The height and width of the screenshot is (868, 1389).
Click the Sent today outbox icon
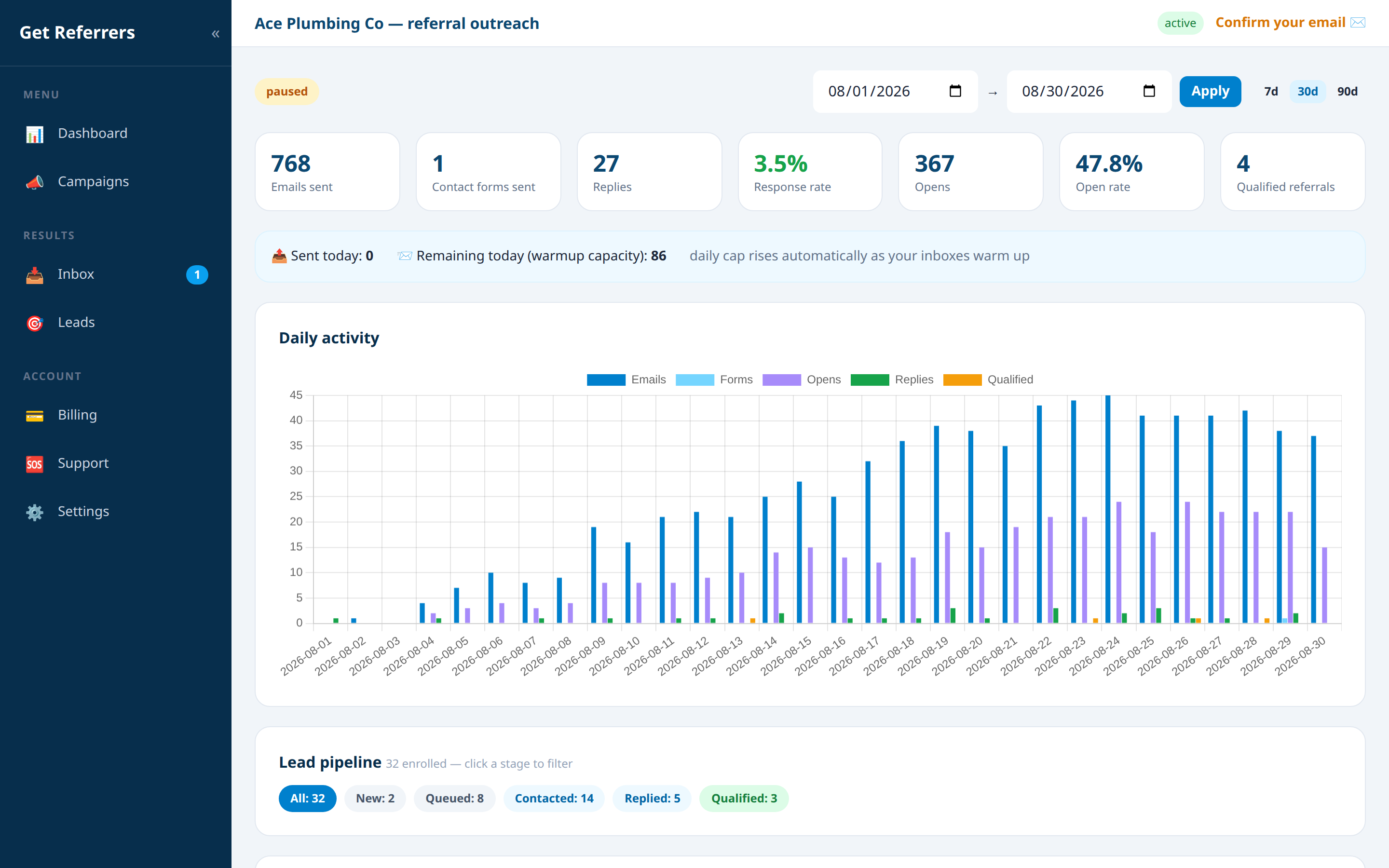[x=279, y=256]
